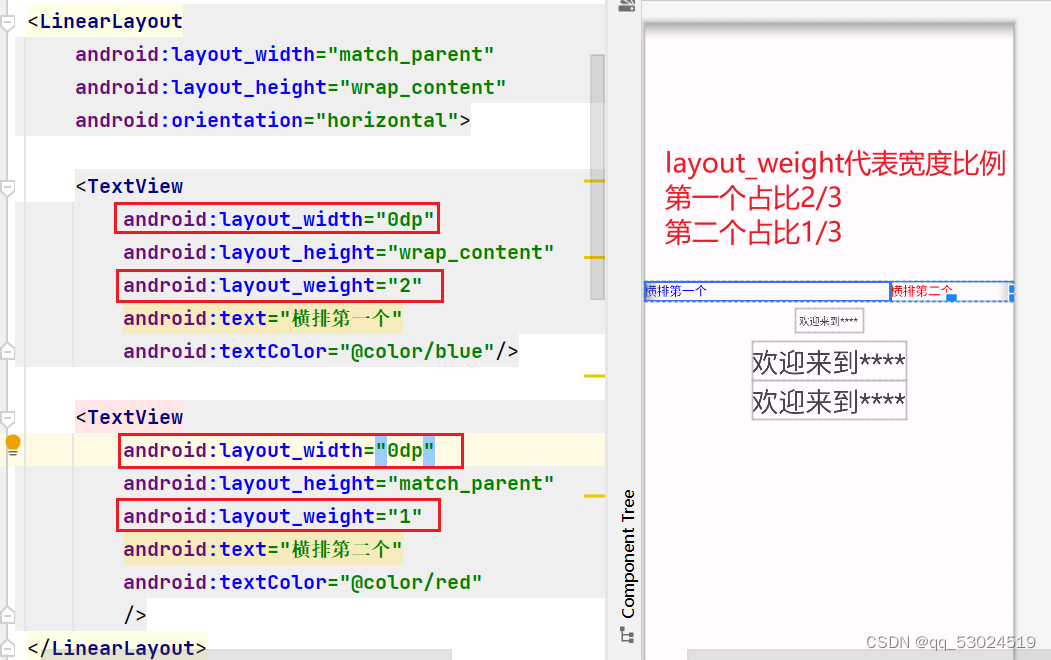1051x660 pixels.
Task: Select the small 欢迎来到**** view in preview
Action: [x=829, y=321]
